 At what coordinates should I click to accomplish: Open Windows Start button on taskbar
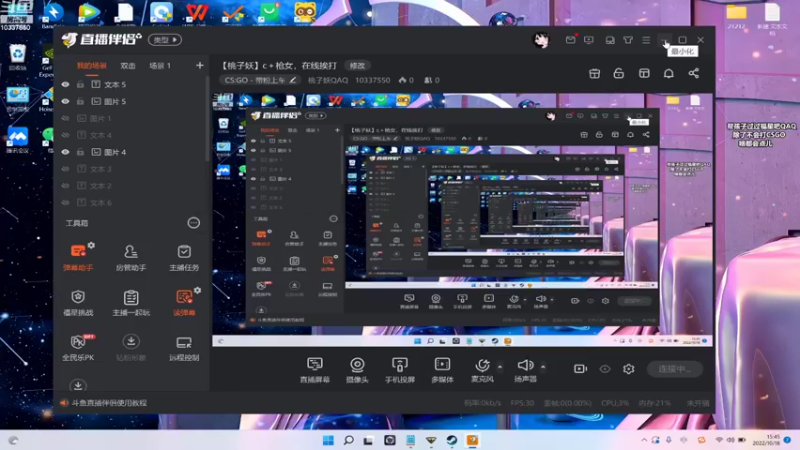[x=328, y=440]
